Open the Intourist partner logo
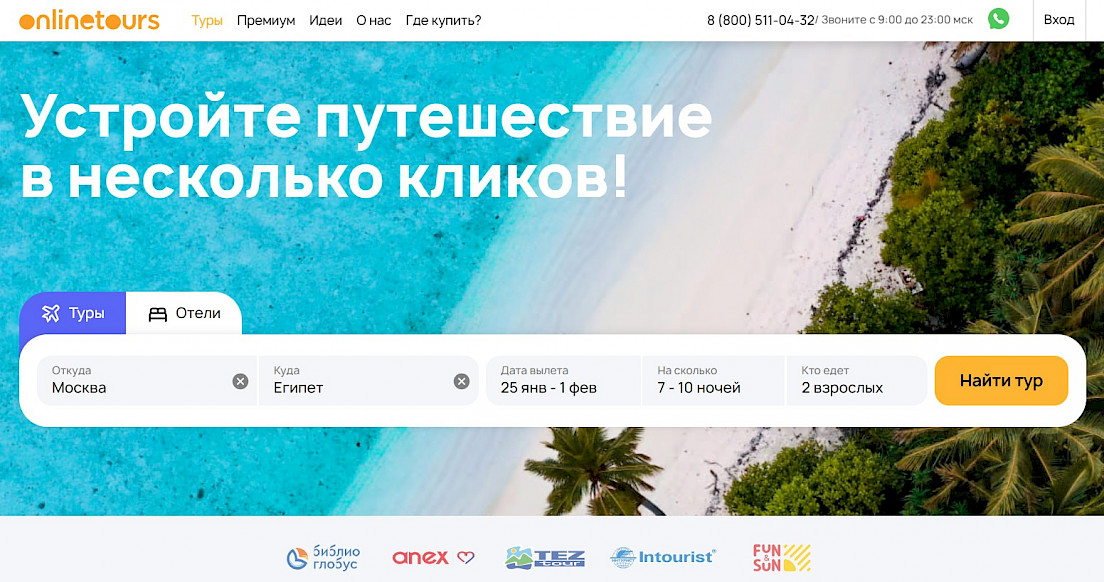This screenshot has height=582, width=1104. coord(663,557)
